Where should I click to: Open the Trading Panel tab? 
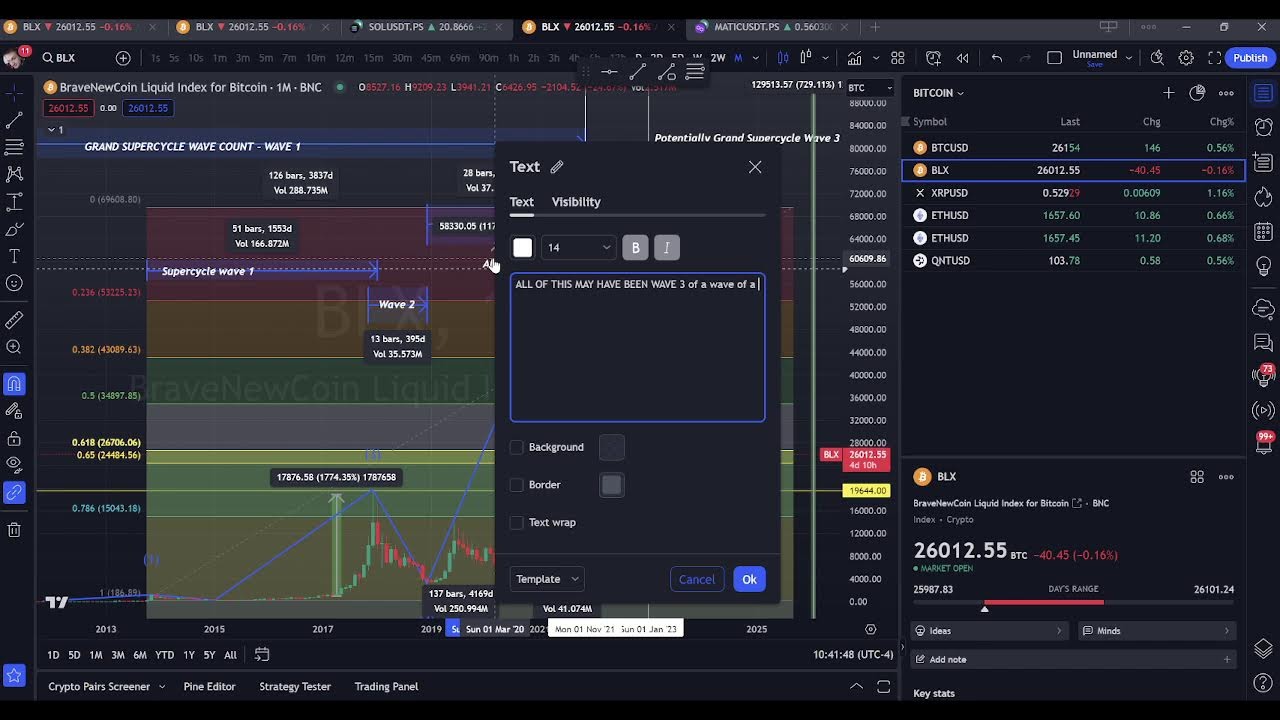[386, 686]
